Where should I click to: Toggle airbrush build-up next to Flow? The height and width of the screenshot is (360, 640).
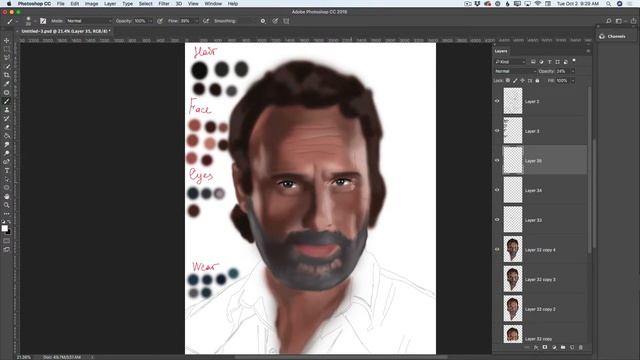click(x=206, y=21)
